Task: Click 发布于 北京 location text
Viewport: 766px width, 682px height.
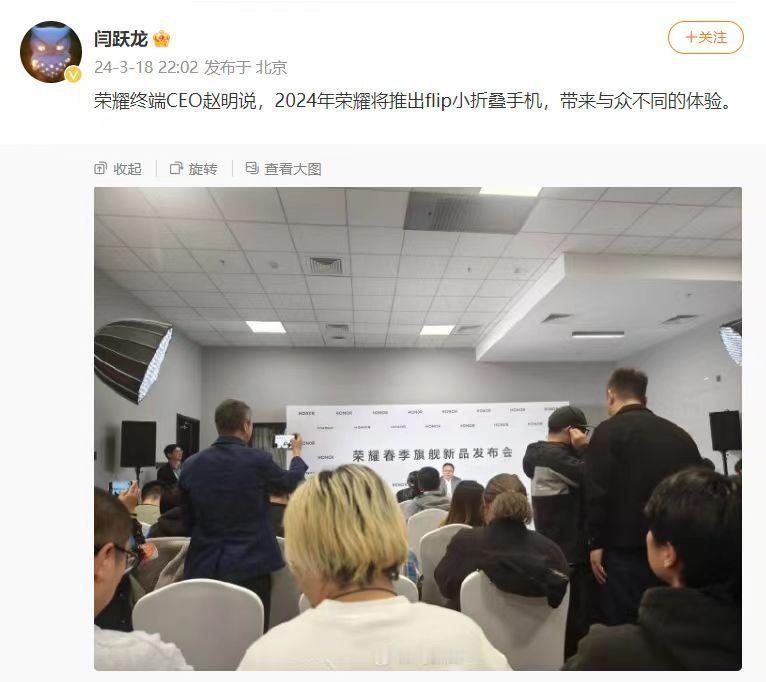Action: coord(245,67)
